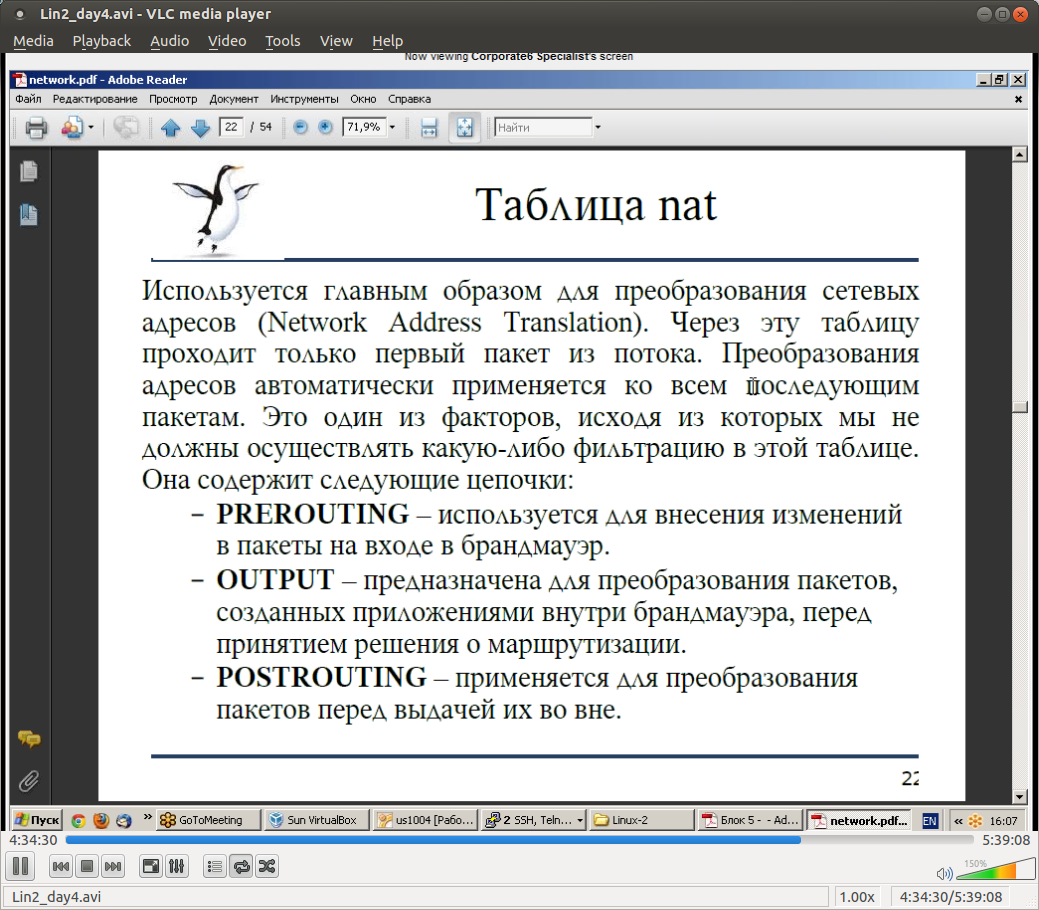The width and height of the screenshot is (1039, 910).
Task: Open the Tools menu in VLC
Action: pyautogui.click(x=283, y=41)
